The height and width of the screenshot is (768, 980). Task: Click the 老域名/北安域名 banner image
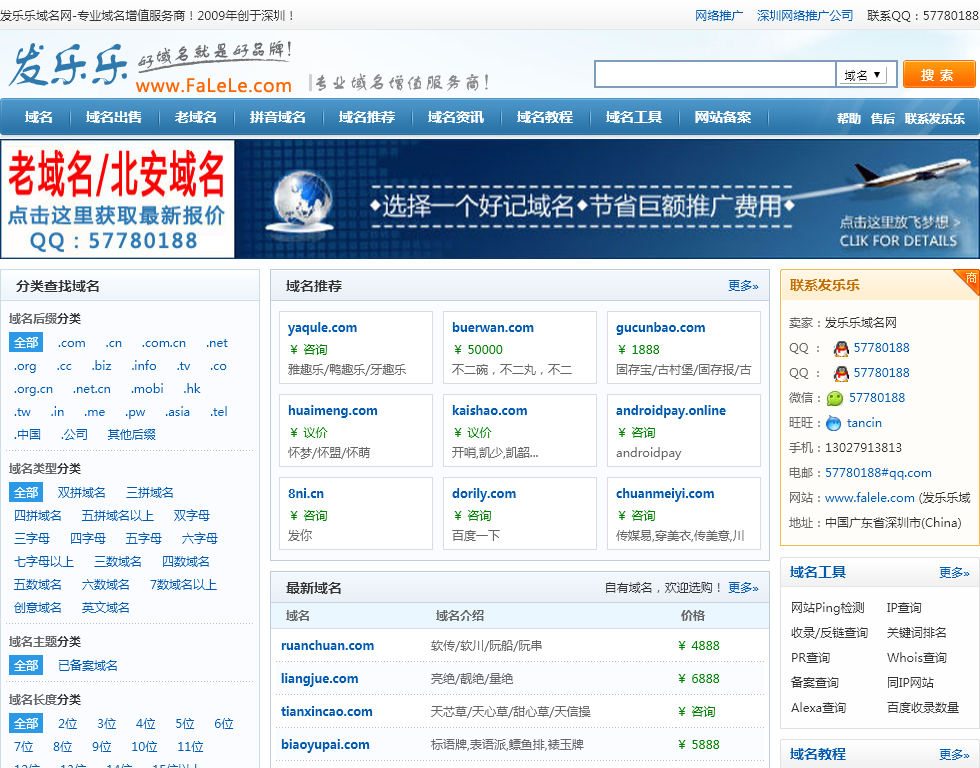pyautogui.click(x=118, y=199)
